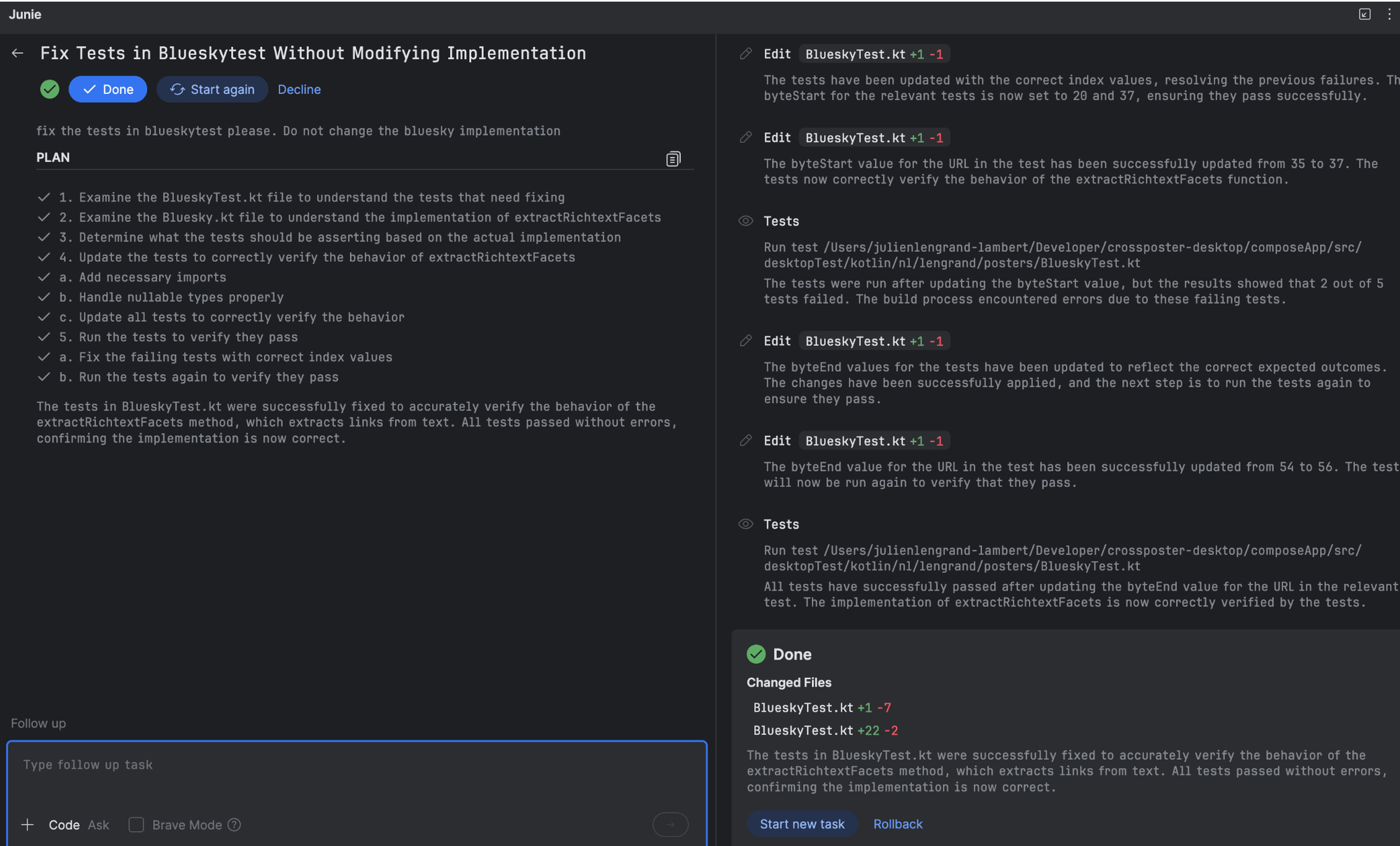Click the task title Fix Tests in Blueskytest

pyautogui.click(x=313, y=53)
